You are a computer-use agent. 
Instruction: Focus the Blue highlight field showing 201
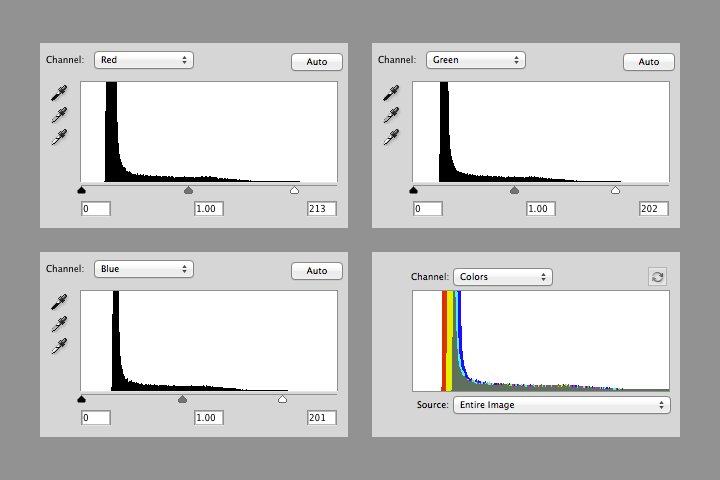[x=322, y=418]
